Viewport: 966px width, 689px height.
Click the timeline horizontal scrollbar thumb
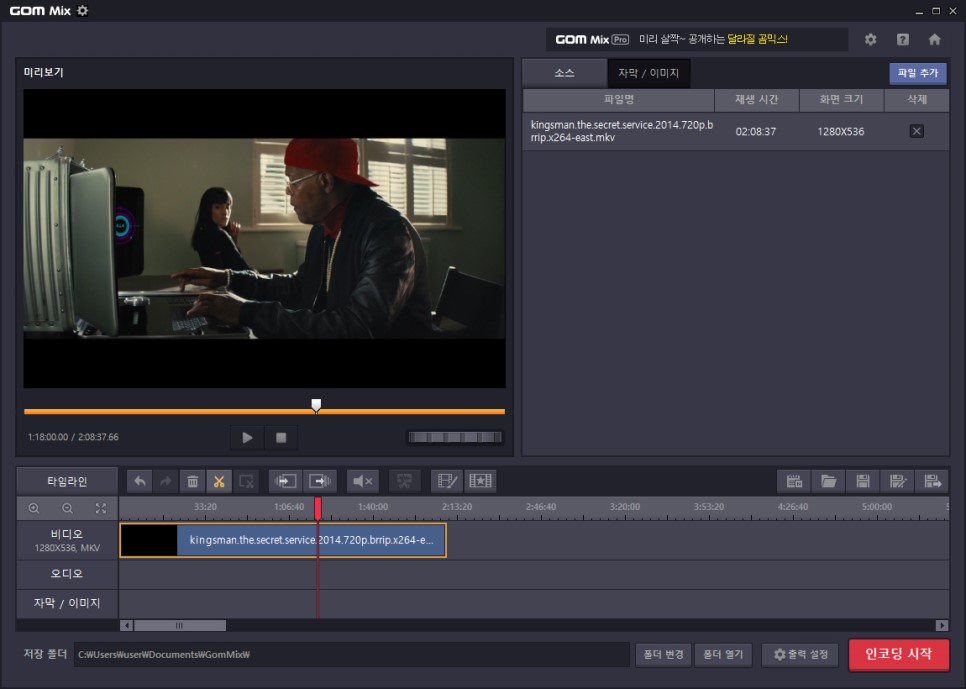(x=180, y=626)
